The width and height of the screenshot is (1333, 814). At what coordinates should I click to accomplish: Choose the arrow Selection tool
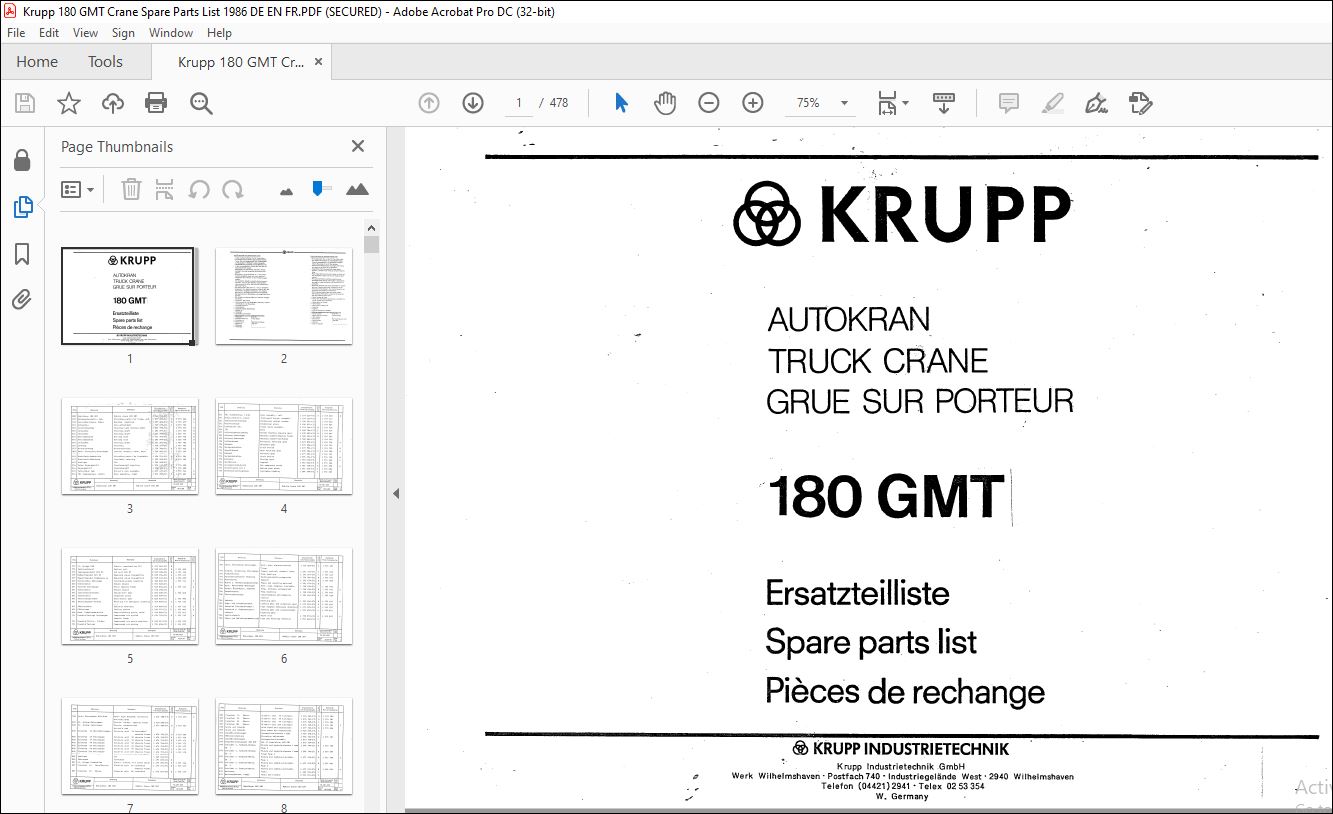(x=621, y=103)
